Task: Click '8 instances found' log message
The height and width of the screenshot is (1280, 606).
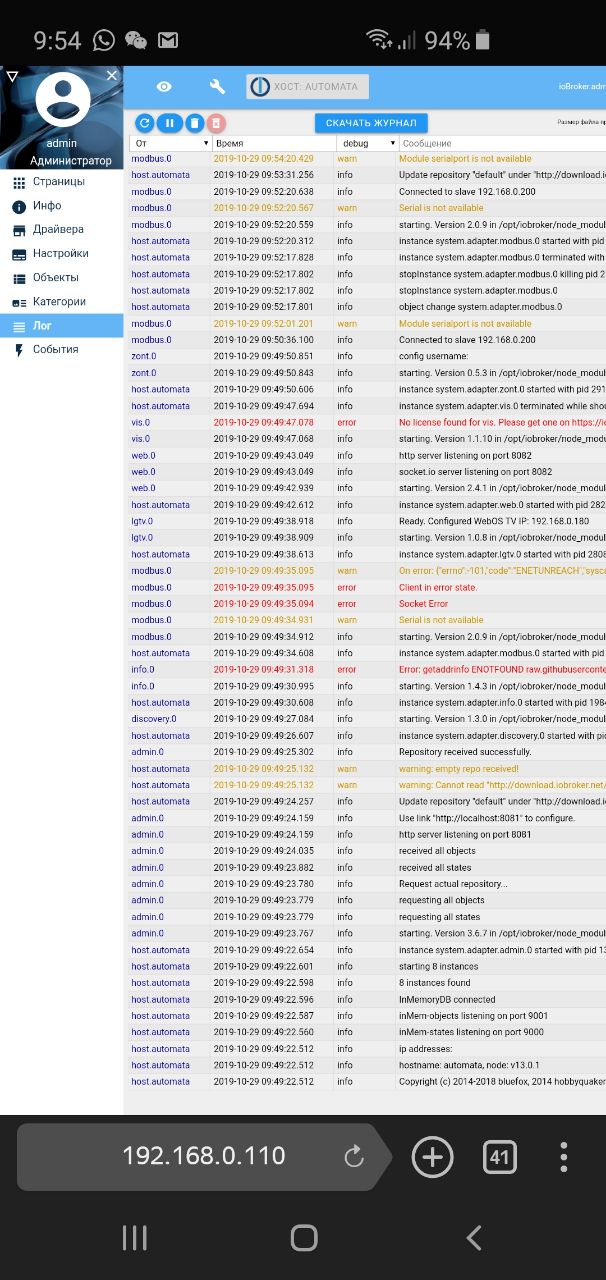Action: [x=434, y=983]
